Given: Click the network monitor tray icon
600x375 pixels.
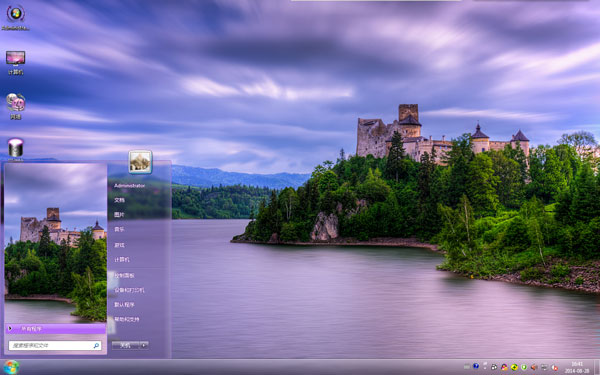Looking at the screenshot, I should 544,367.
